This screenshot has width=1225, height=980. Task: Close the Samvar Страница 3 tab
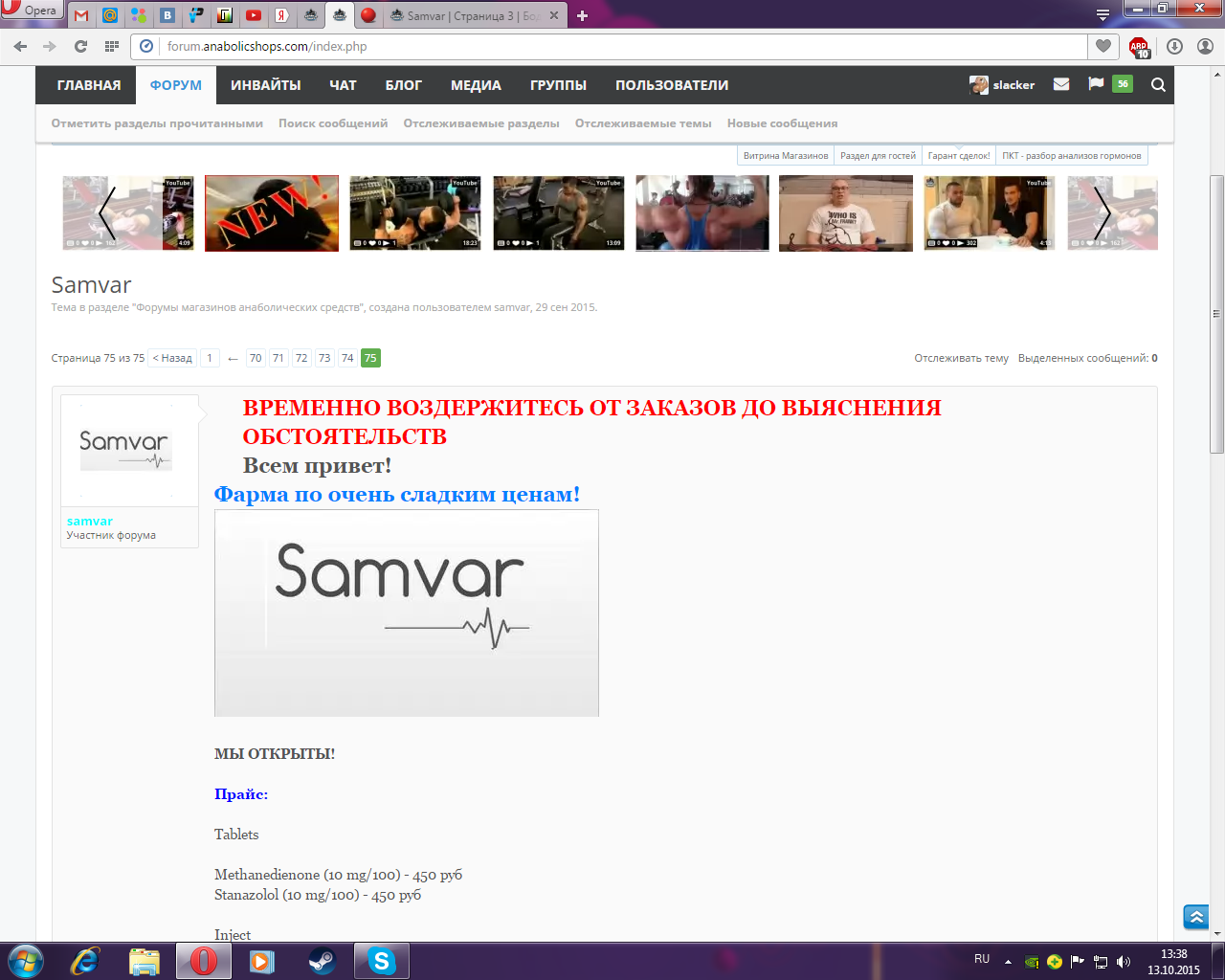[553, 15]
